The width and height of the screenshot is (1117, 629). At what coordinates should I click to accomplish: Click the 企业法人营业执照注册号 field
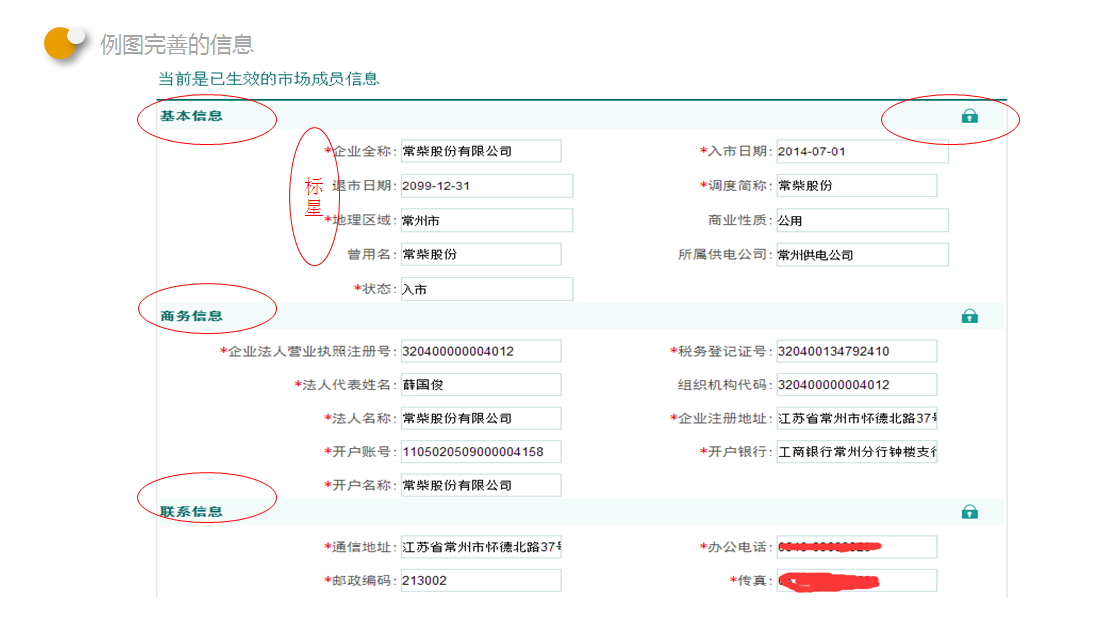[x=481, y=351]
